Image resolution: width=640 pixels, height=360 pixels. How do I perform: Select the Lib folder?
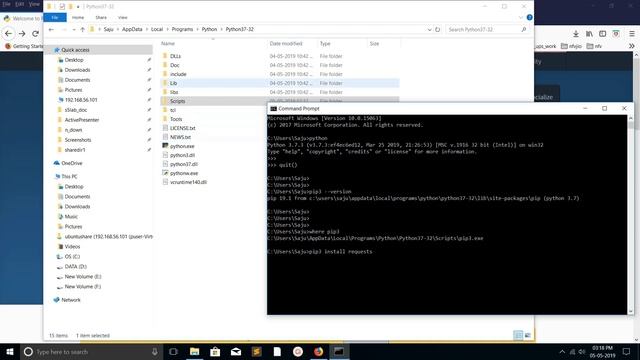click(x=173, y=83)
